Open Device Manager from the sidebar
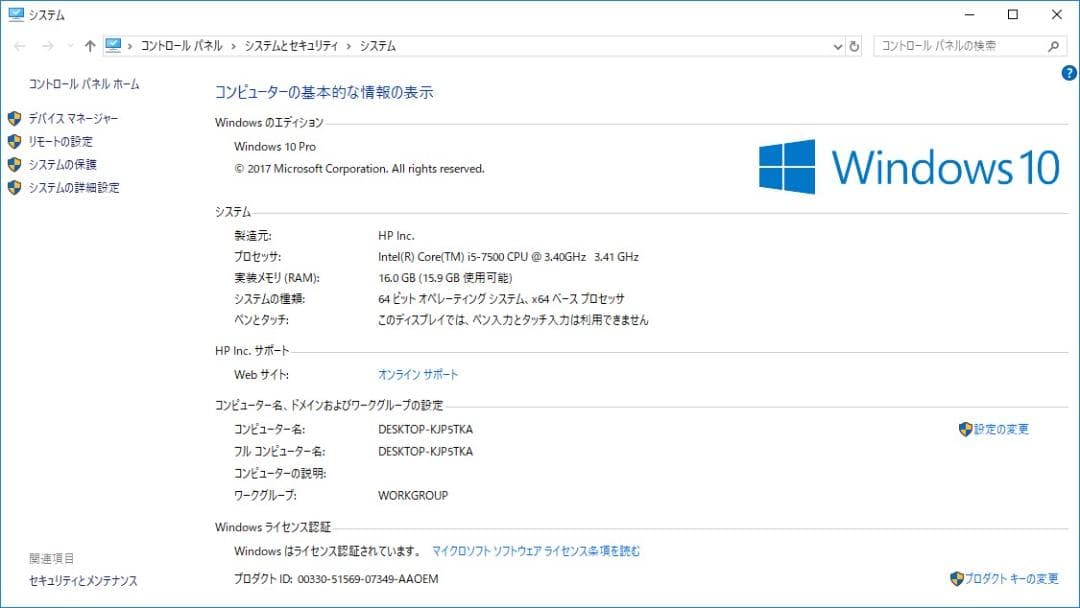The height and width of the screenshot is (608, 1080). [x=71, y=117]
